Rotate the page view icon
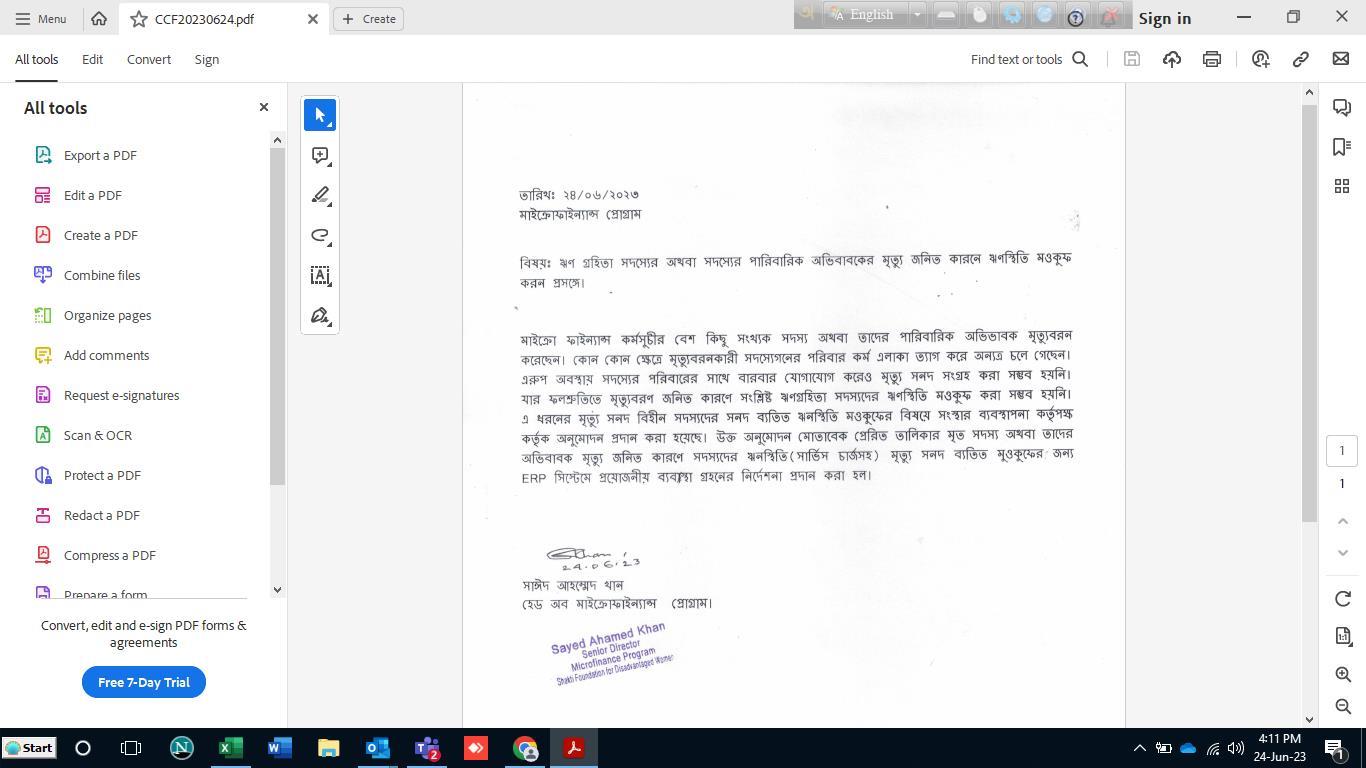 1342,598
